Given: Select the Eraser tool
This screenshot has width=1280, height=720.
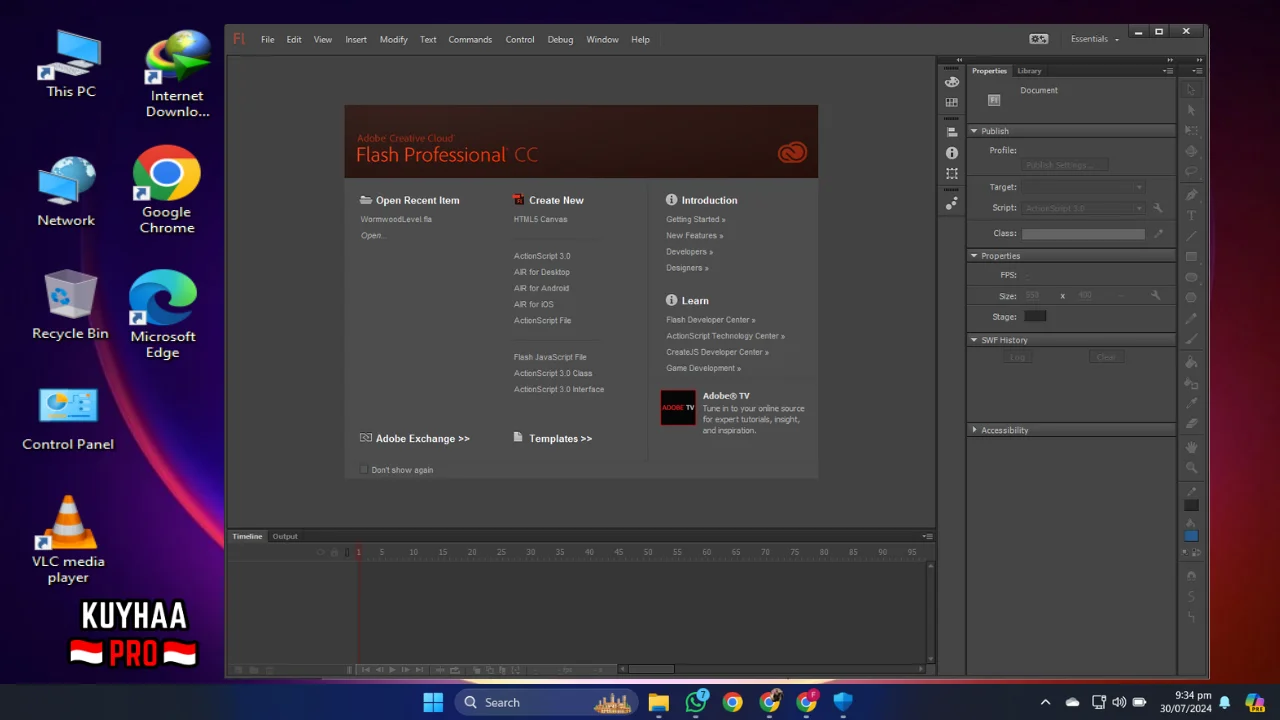Looking at the screenshot, I should [x=1191, y=424].
